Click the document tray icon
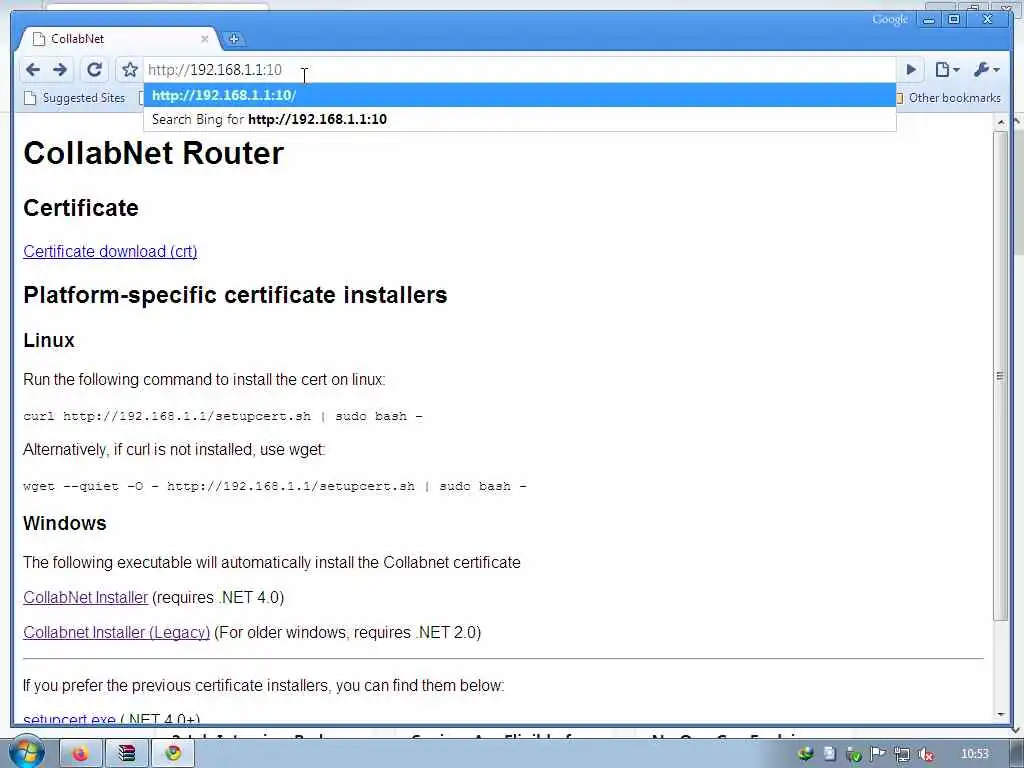The width and height of the screenshot is (1024, 768). point(829,754)
